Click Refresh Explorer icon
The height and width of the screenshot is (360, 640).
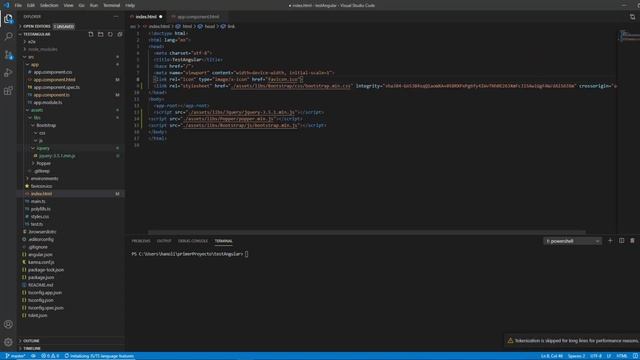point(110,34)
